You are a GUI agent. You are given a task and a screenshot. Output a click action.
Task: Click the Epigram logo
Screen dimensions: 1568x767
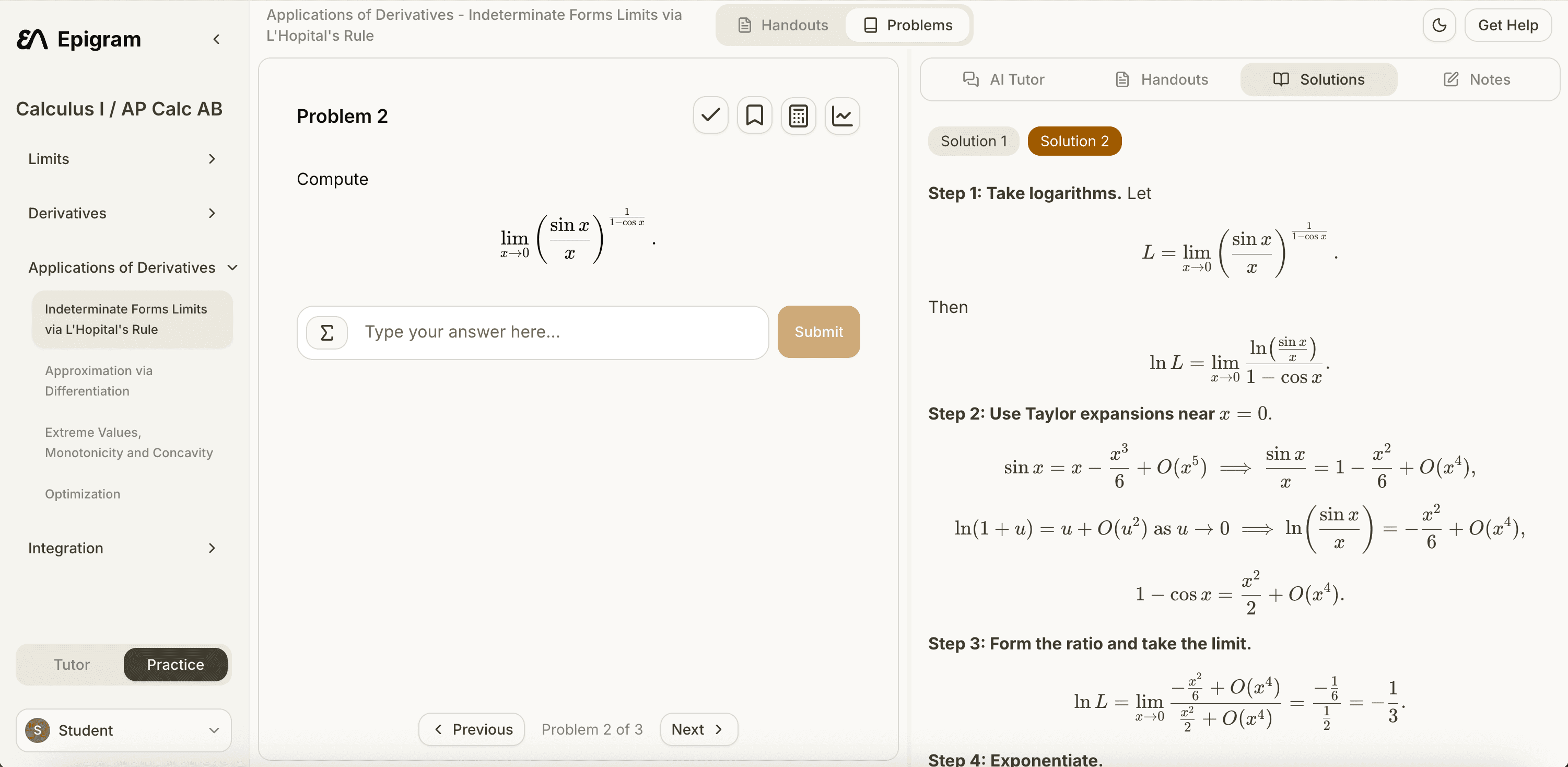pyautogui.click(x=79, y=40)
